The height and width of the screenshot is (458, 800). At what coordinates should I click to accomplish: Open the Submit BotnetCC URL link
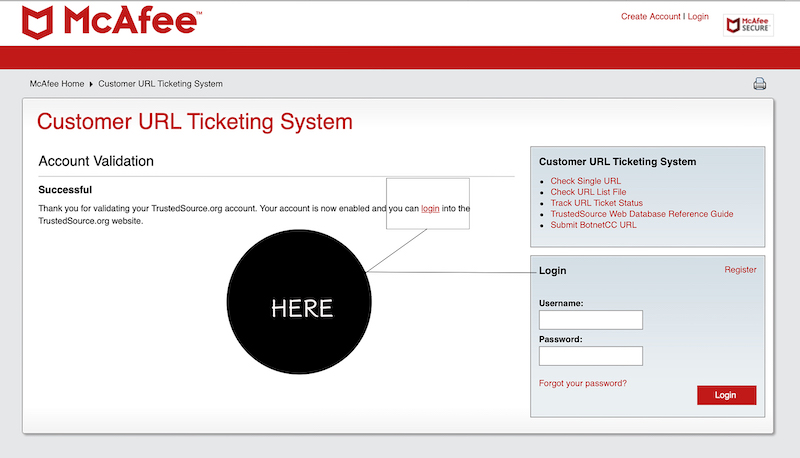coord(593,225)
